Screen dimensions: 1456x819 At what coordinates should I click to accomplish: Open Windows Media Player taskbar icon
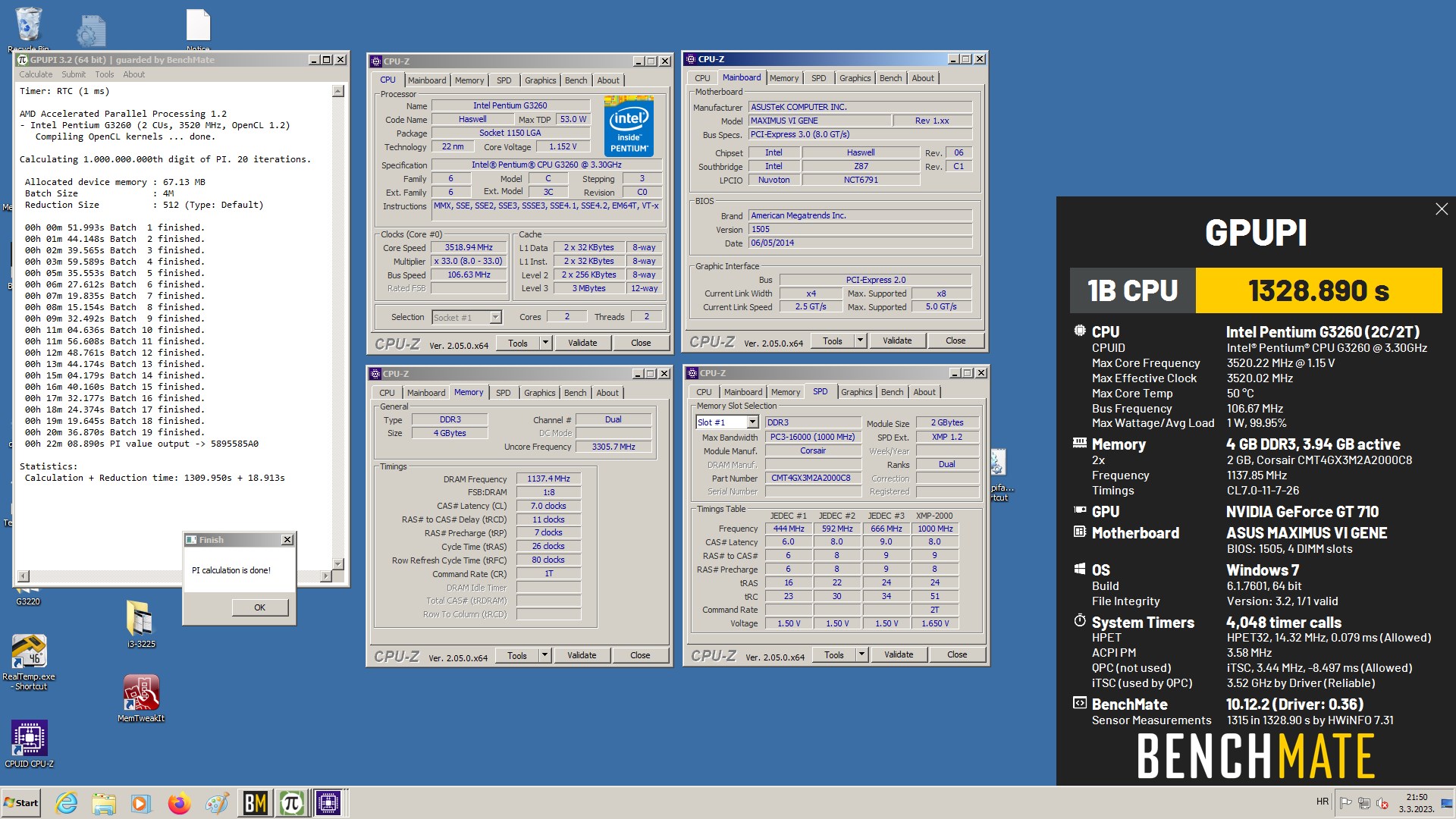[141, 803]
